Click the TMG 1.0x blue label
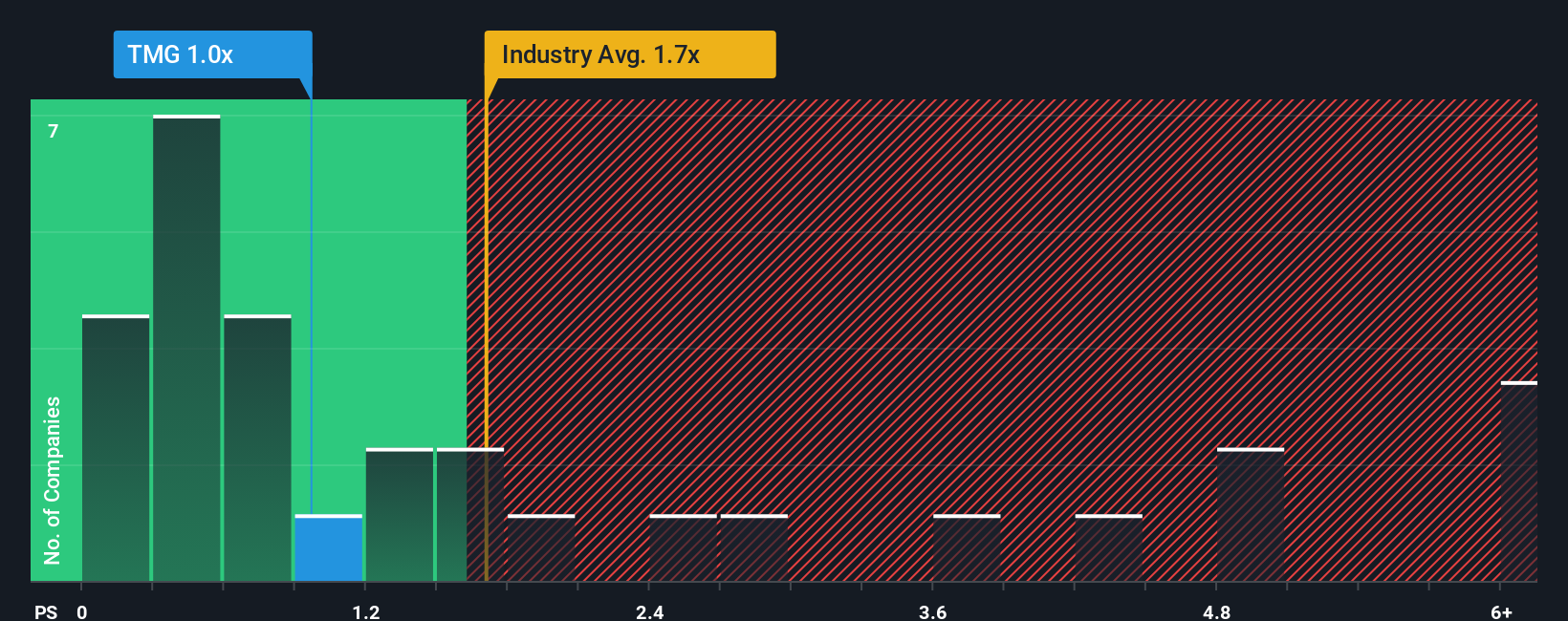The width and height of the screenshot is (1568, 621). pos(212,54)
